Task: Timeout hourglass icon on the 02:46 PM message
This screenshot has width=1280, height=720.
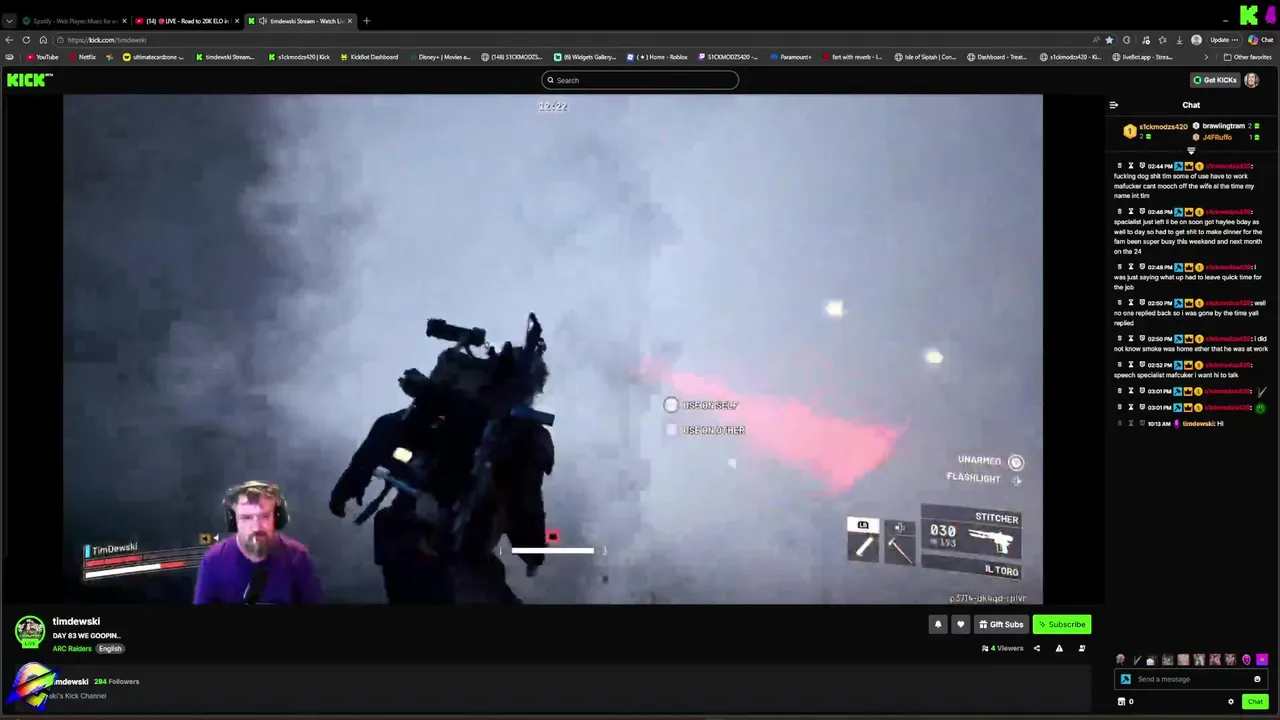Action: (x=1131, y=212)
